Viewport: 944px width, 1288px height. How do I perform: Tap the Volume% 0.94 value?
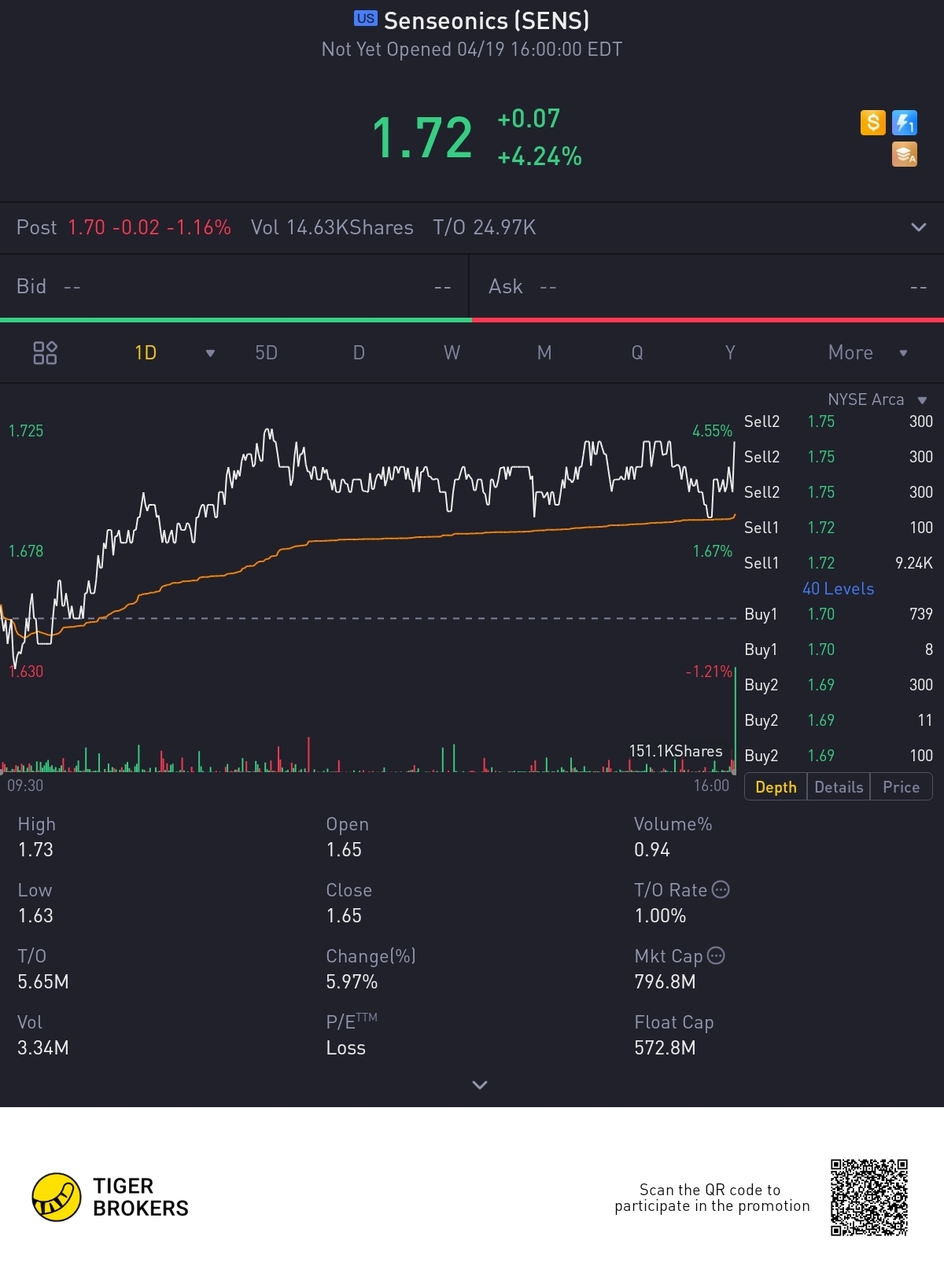652,850
